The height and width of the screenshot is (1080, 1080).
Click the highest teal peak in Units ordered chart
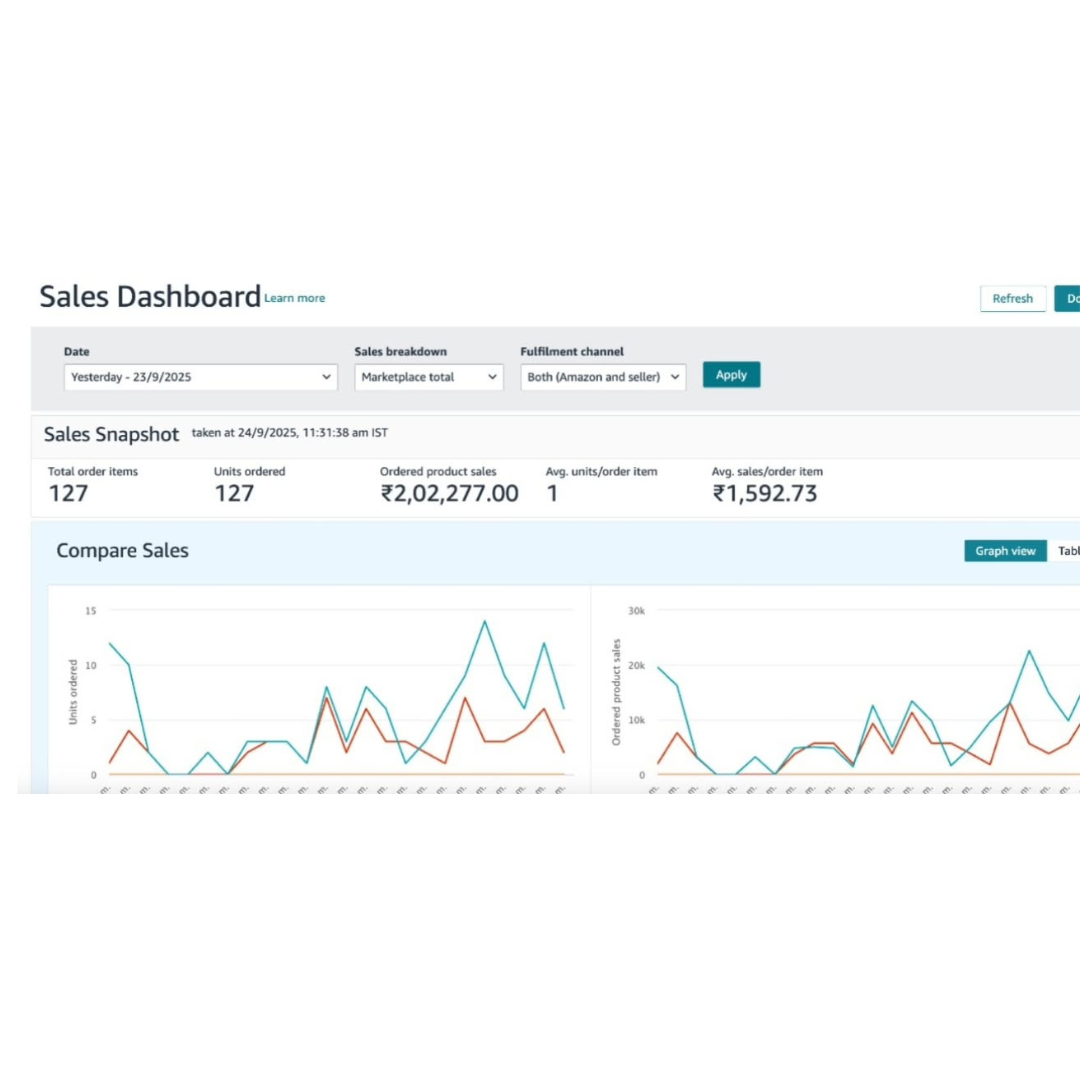pos(485,621)
